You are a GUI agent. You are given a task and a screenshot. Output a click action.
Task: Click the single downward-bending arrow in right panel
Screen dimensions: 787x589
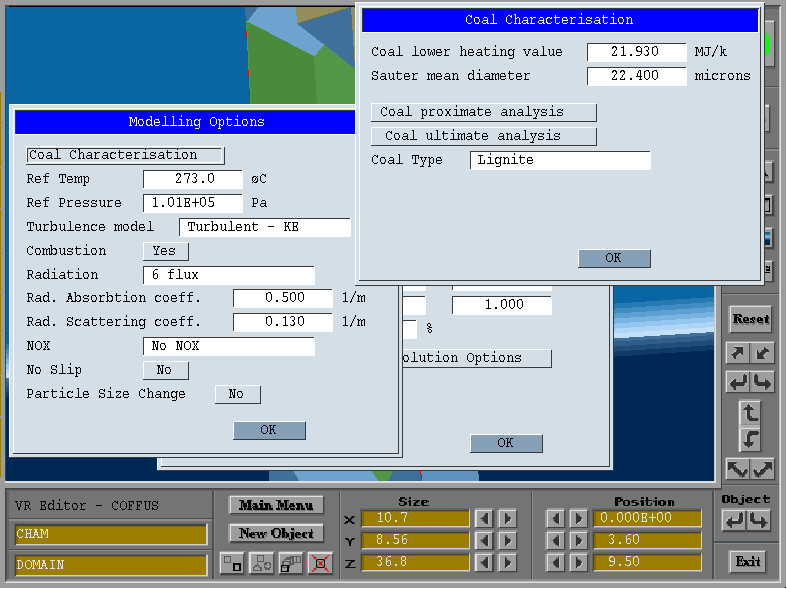(x=750, y=439)
